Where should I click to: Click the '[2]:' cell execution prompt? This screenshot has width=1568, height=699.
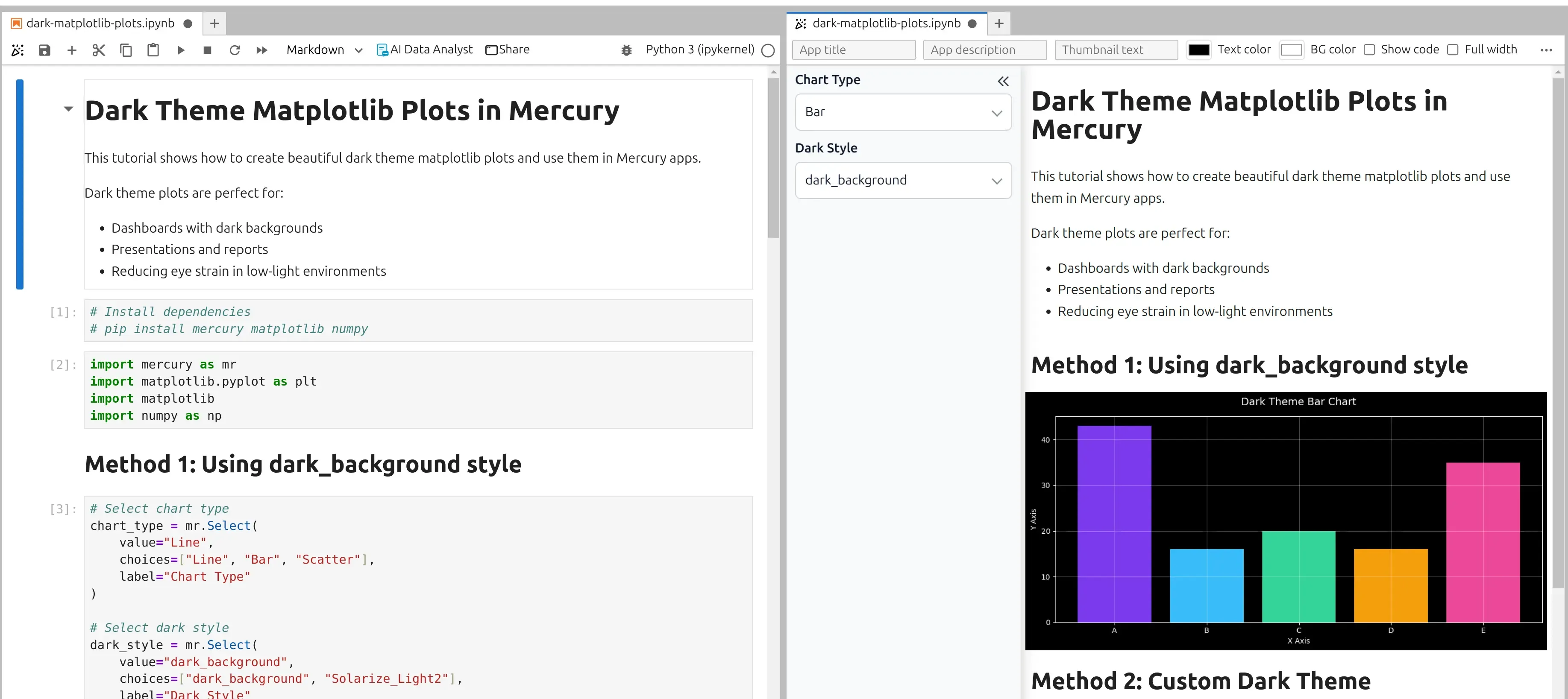click(63, 365)
